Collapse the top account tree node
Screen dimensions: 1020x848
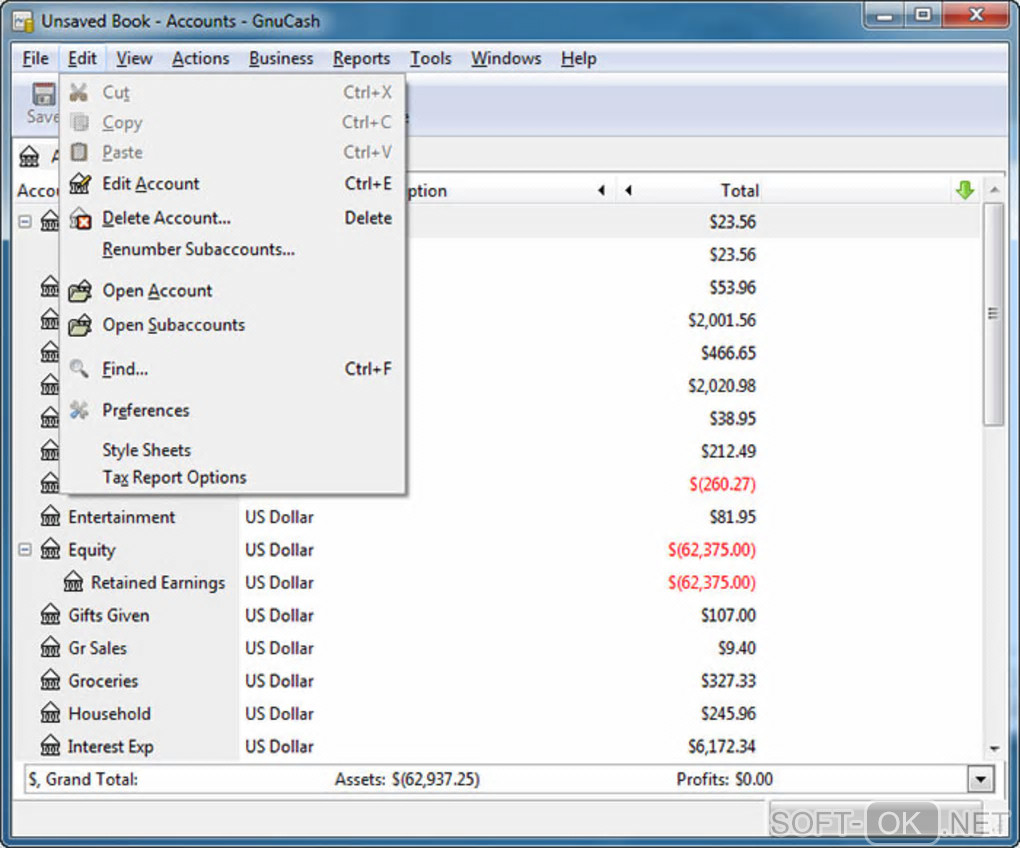(25, 222)
